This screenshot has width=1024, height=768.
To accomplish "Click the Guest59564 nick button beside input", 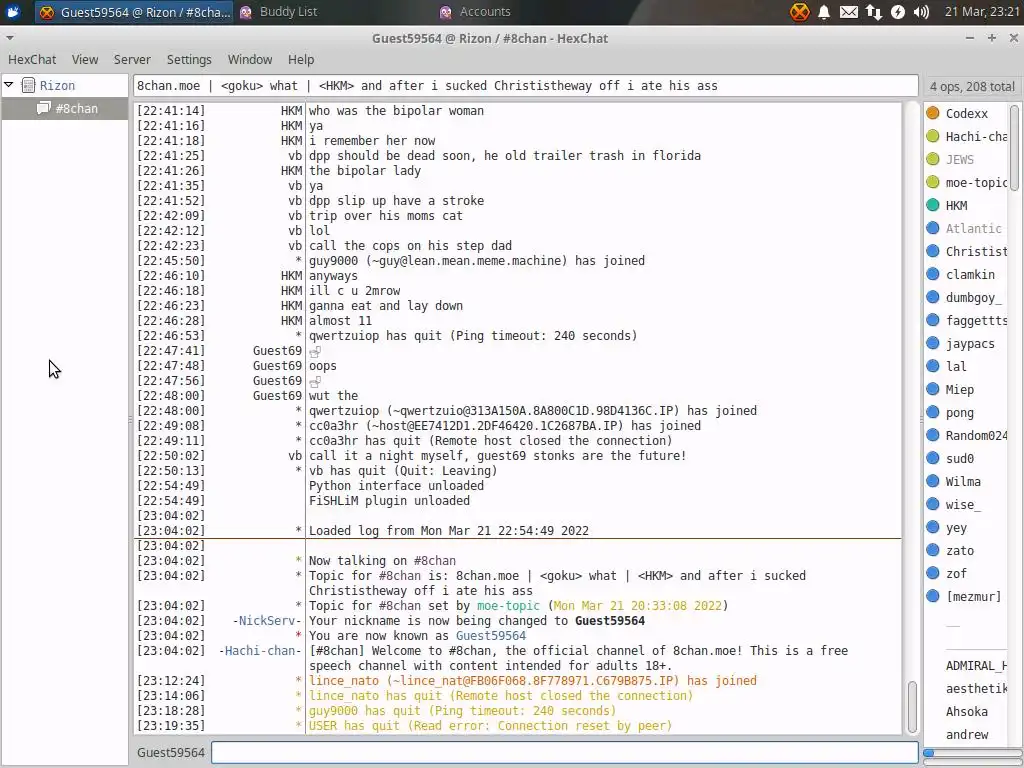I will click(171, 752).
